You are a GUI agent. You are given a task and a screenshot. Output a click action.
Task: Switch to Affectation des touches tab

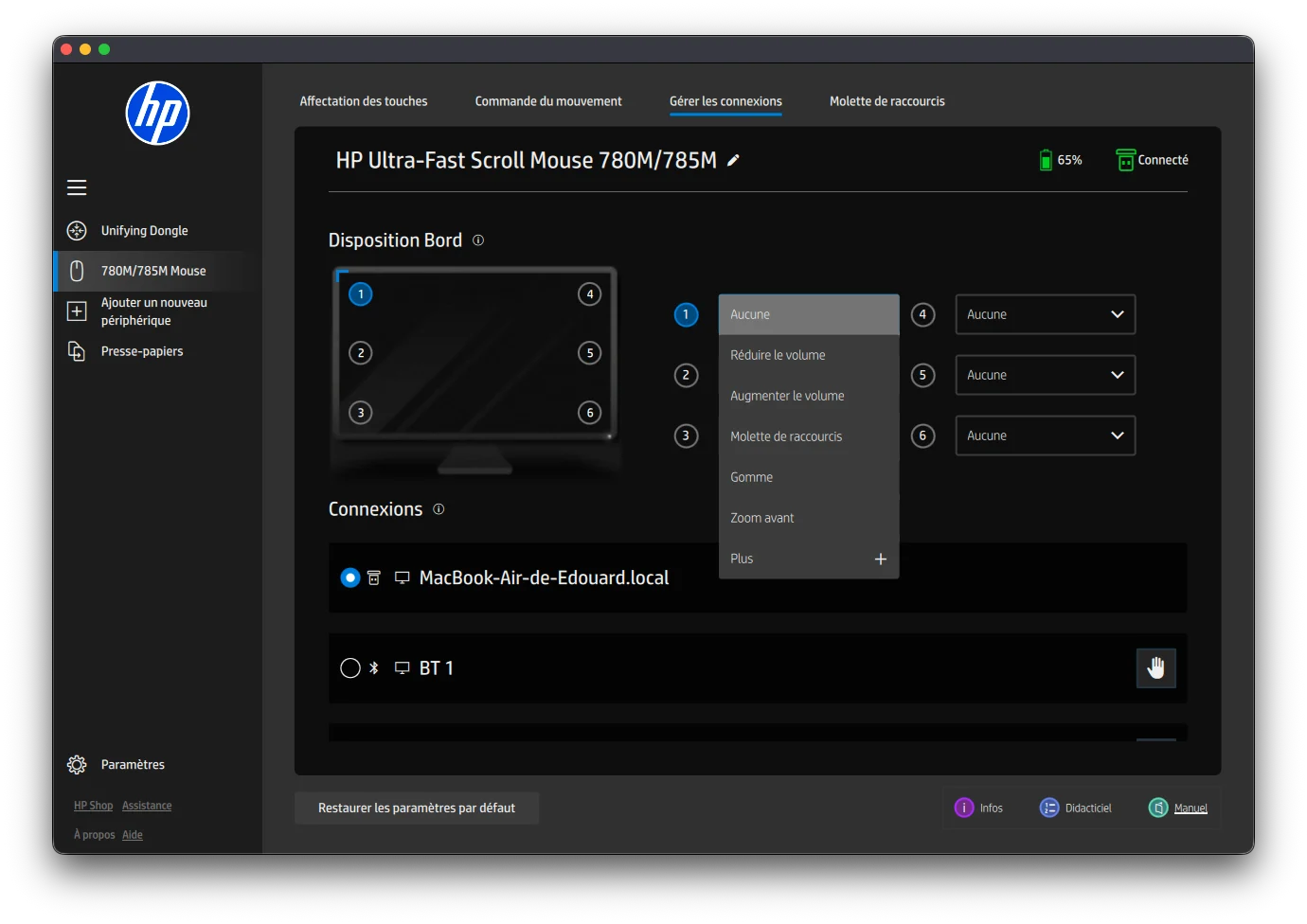[x=363, y=101]
